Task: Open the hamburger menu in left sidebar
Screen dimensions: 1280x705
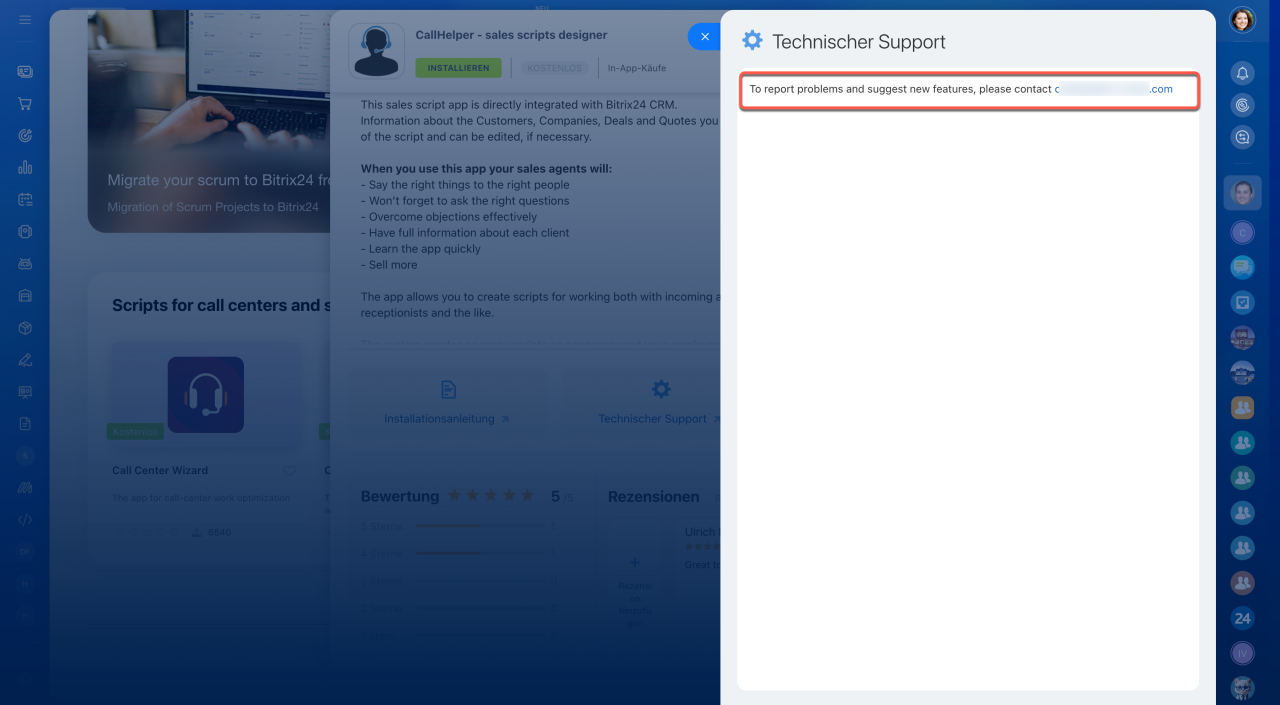Action: tap(25, 20)
